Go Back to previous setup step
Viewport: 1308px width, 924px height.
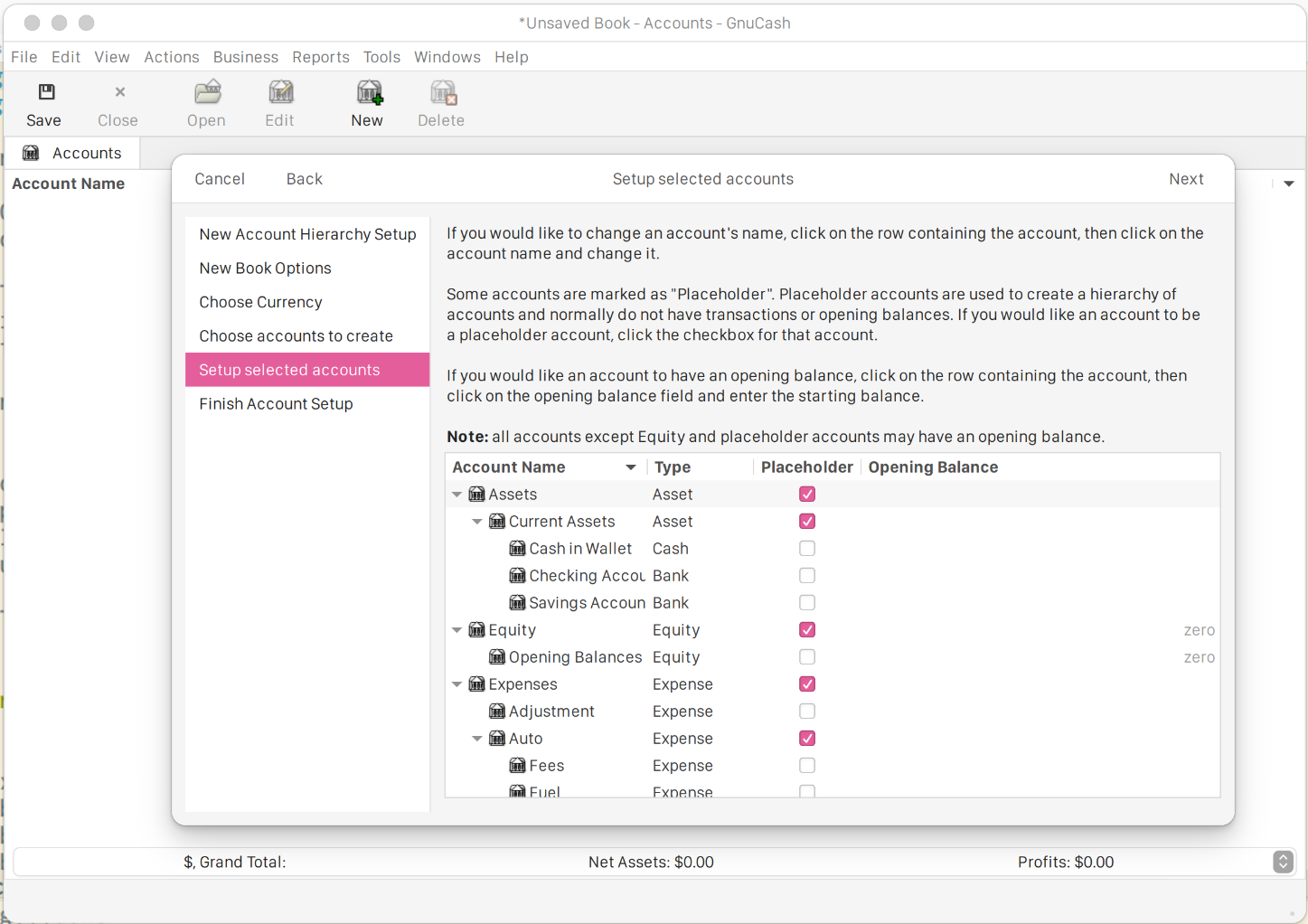[x=304, y=179]
